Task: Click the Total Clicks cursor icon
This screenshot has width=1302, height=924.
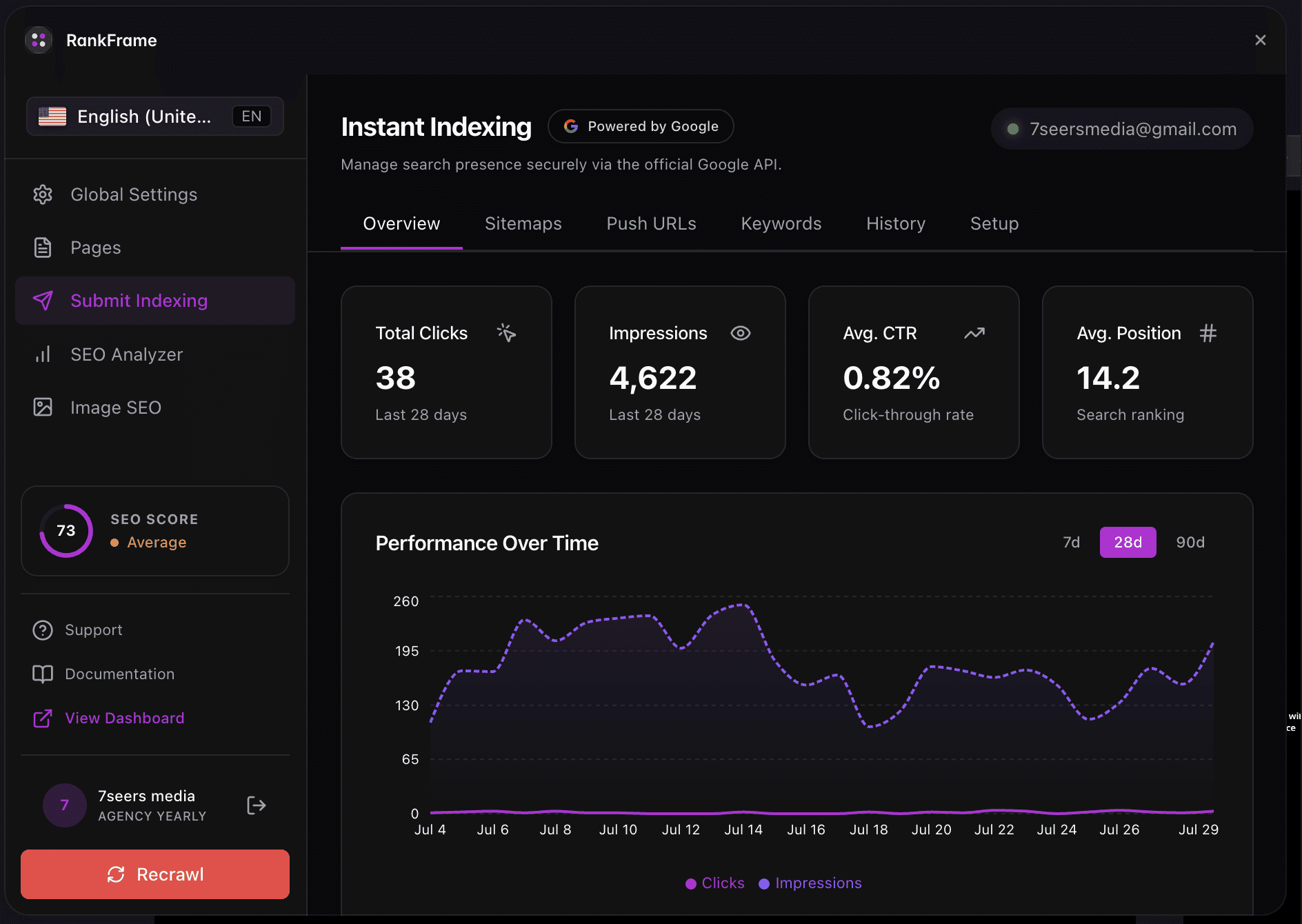Action: click(507, 333)
